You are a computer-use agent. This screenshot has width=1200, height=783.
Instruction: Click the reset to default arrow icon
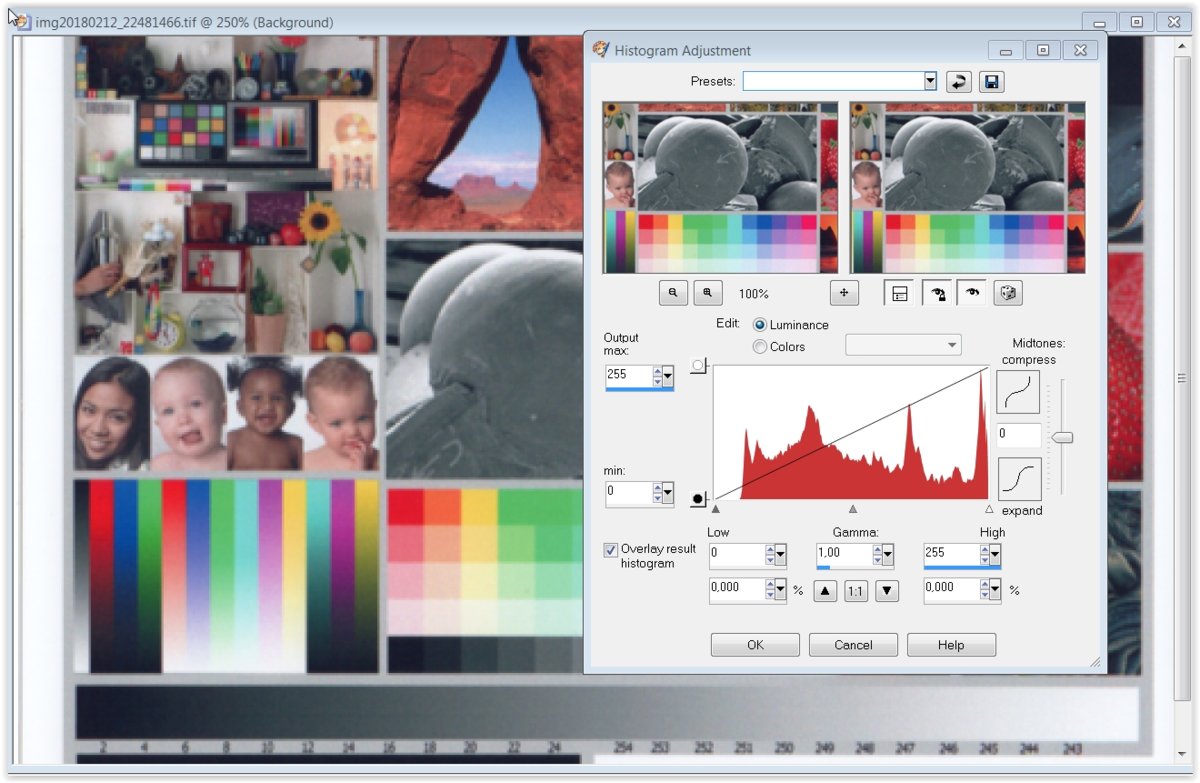[x=959, y=82]
